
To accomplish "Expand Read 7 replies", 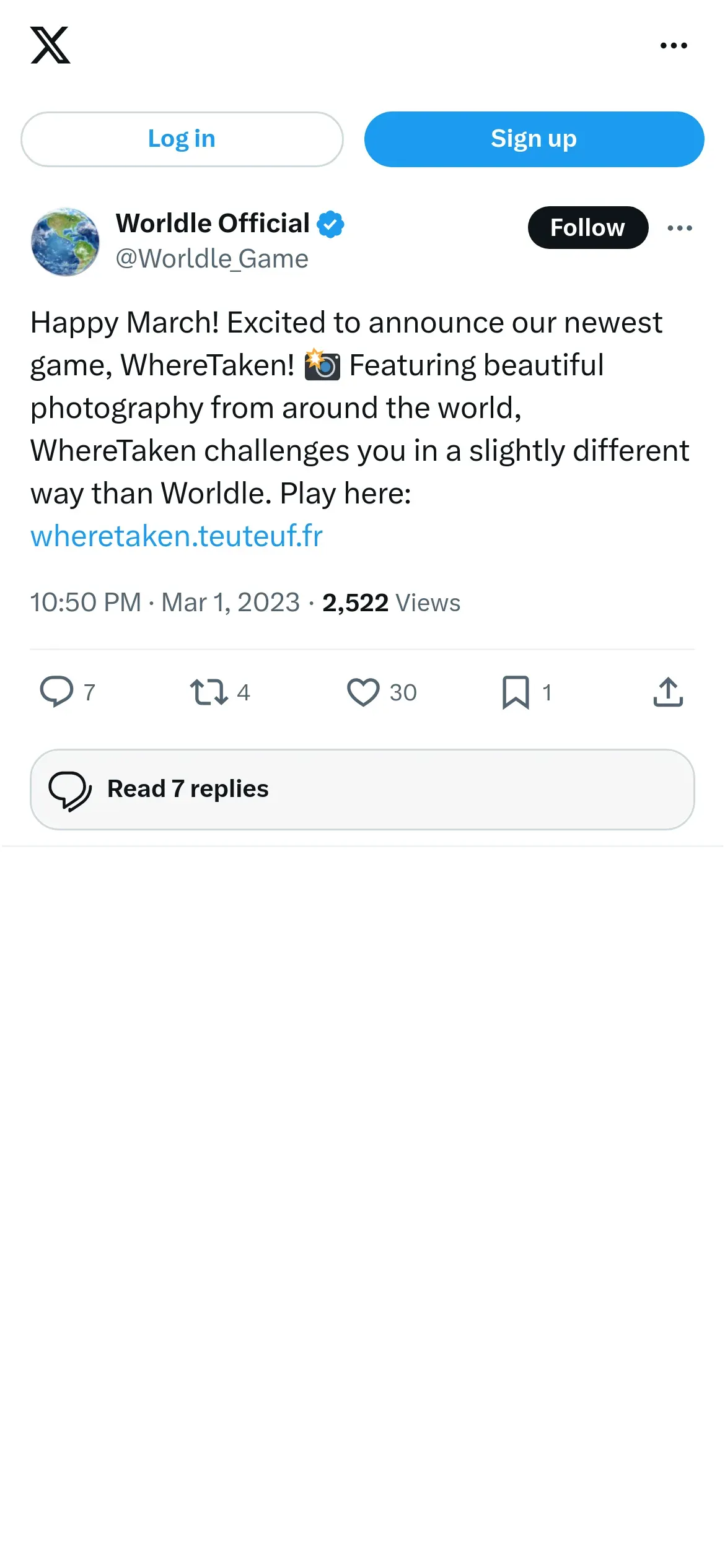I will point(362,790).
